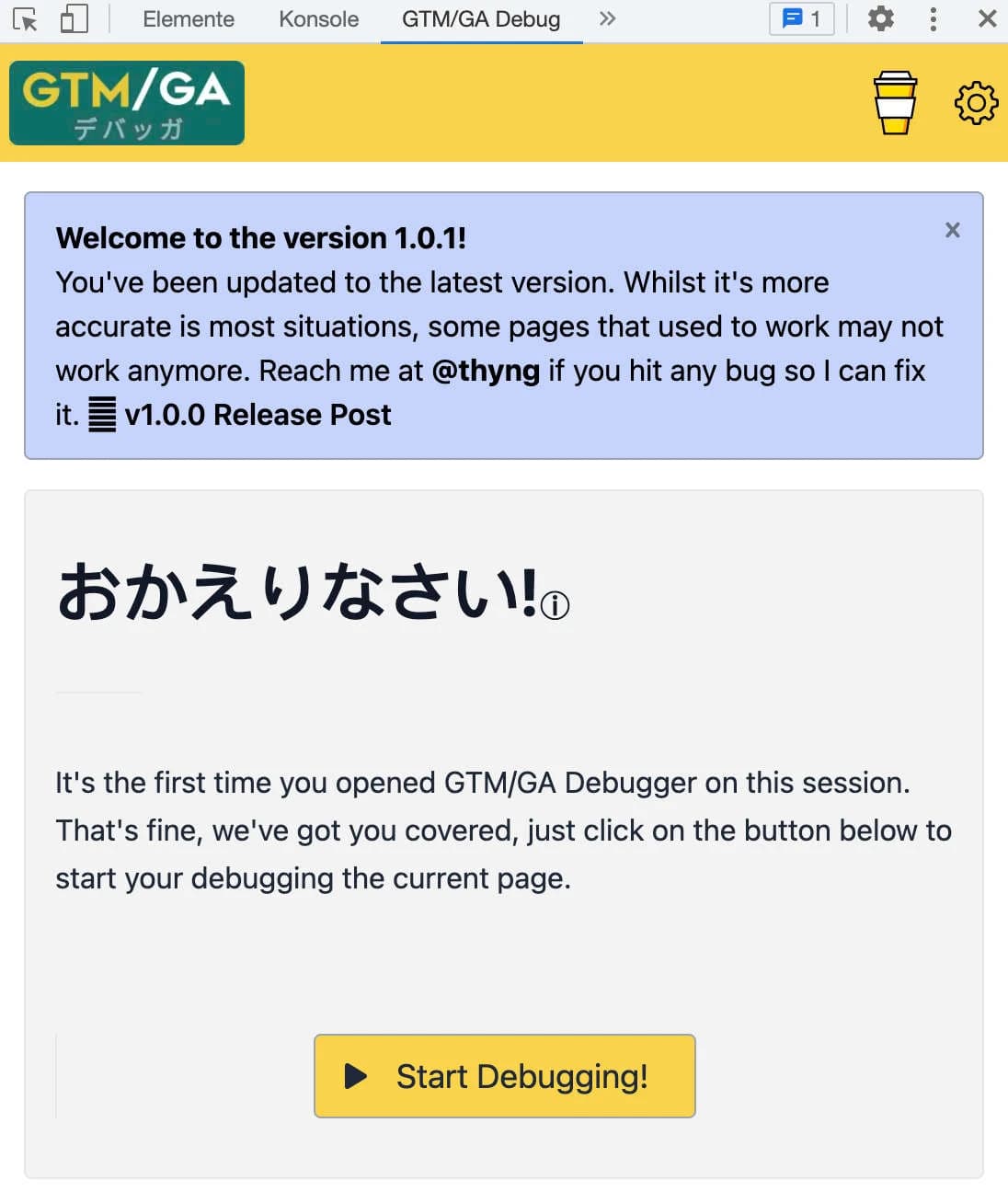Viewport: 1008px width, 1203px height.
Task: Open the GTM/GA Debugger settings gear
Action: [x=976, y=102]
